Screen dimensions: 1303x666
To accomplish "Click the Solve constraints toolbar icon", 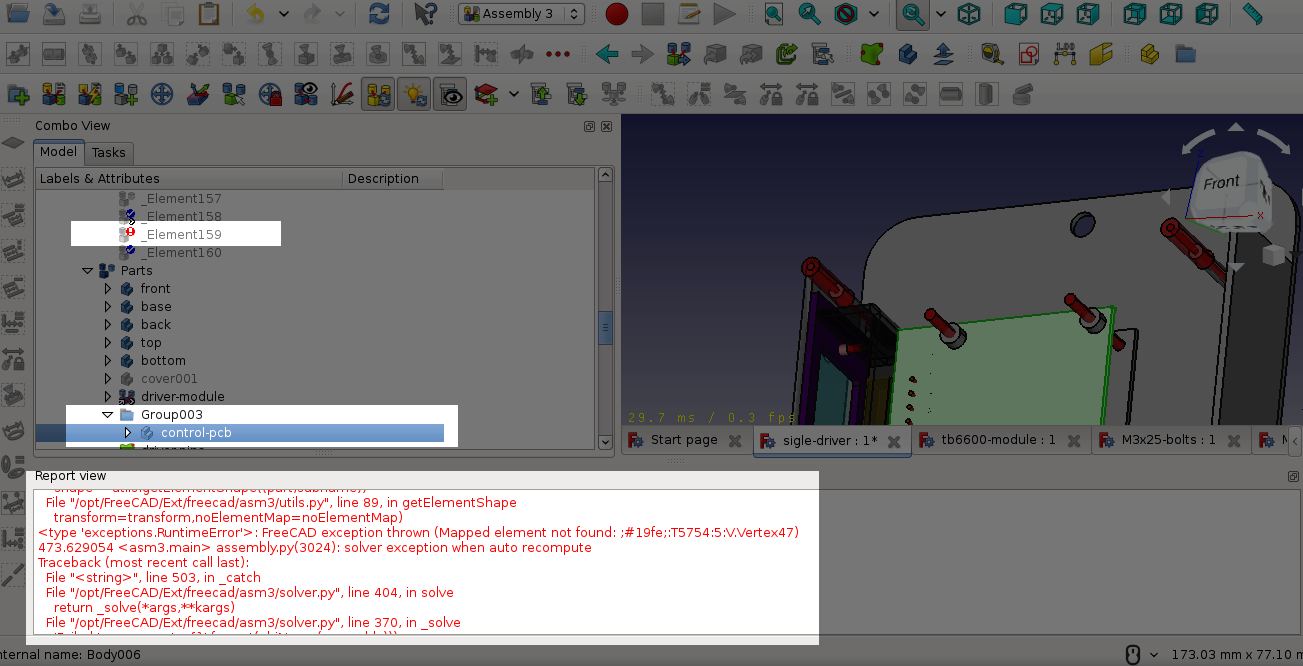I will tap(53, 93).
